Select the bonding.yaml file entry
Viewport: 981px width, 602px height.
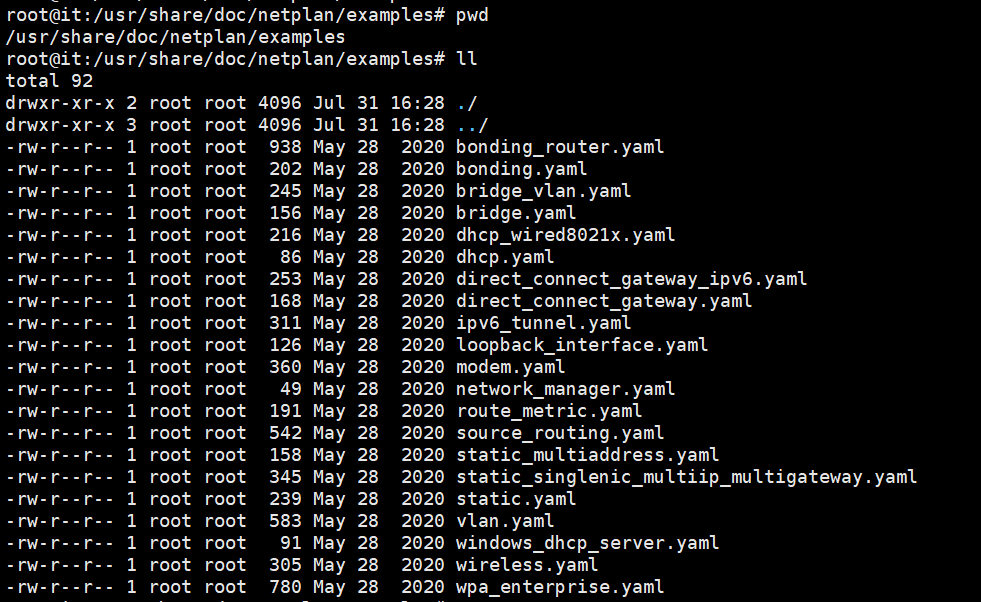click(x=521, y=170)
